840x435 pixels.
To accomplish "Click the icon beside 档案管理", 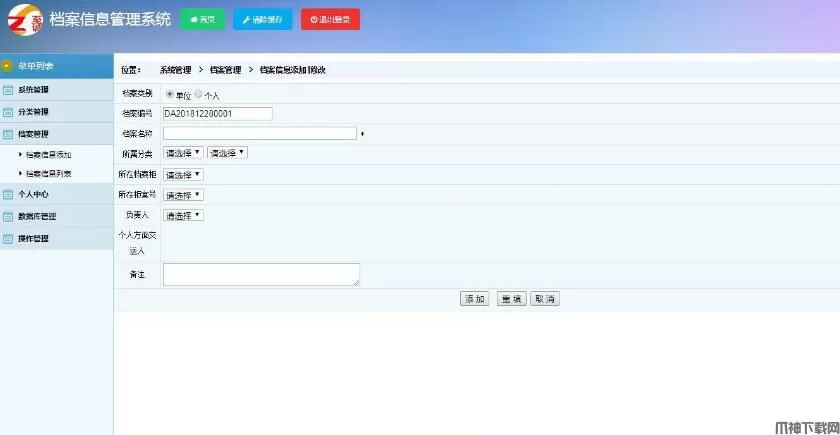I will (8, 134).
